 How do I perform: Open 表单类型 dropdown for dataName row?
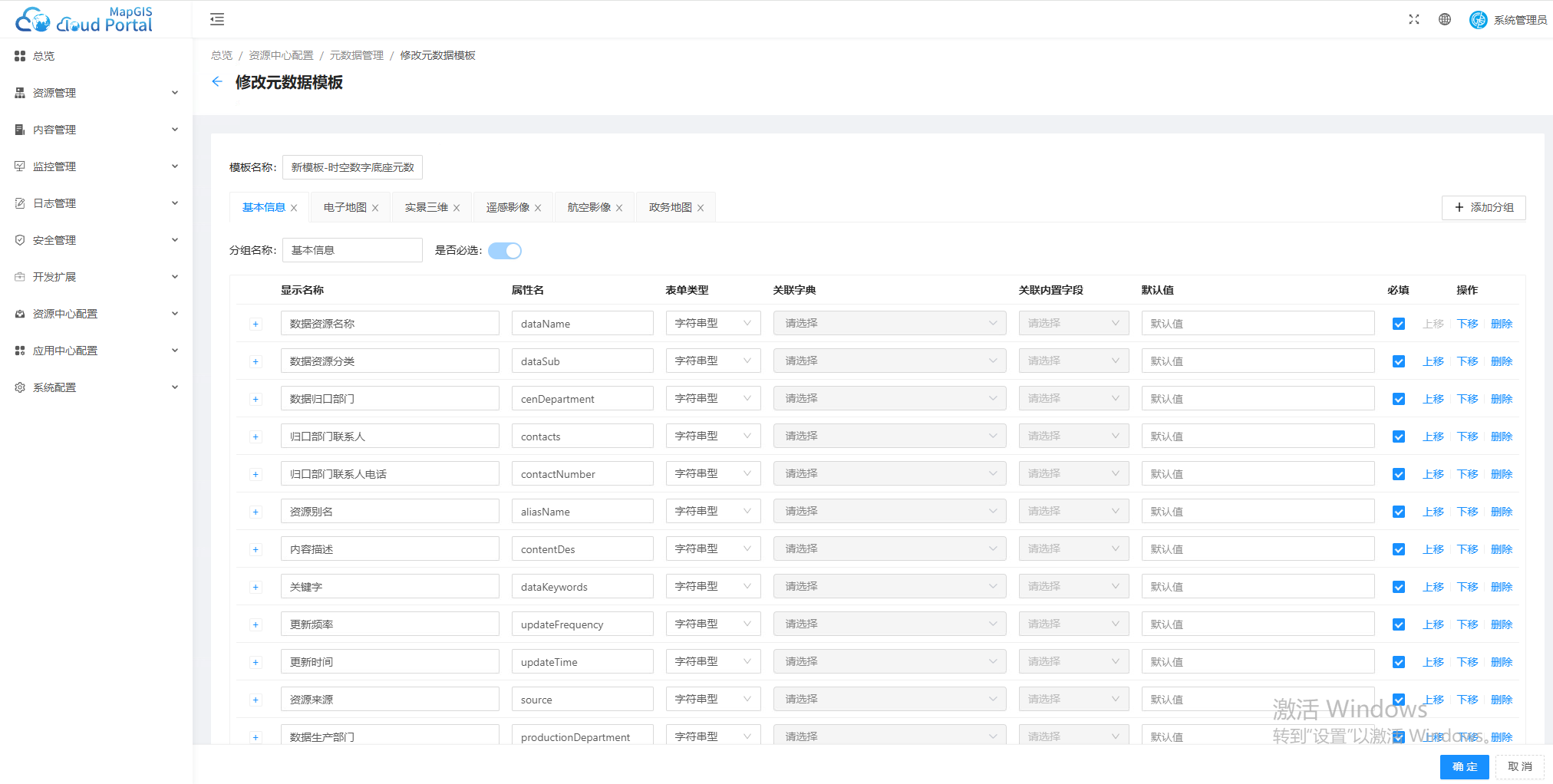point(713,323)
